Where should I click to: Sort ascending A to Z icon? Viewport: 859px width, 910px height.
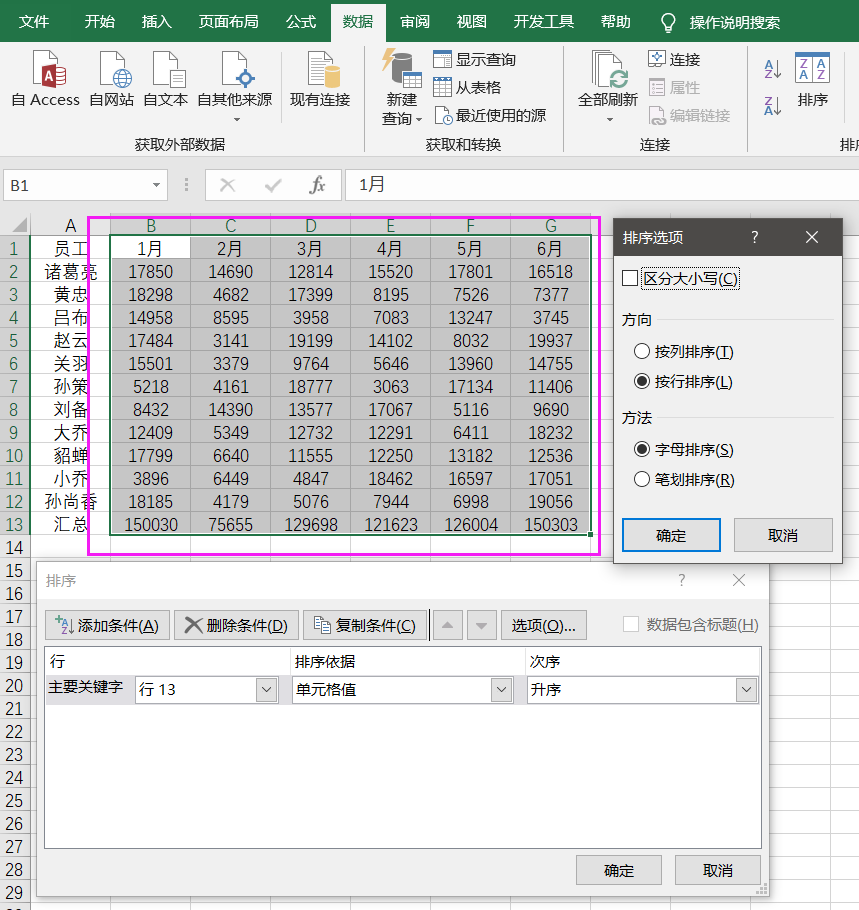pyautogui.click(x=773, y=69)
